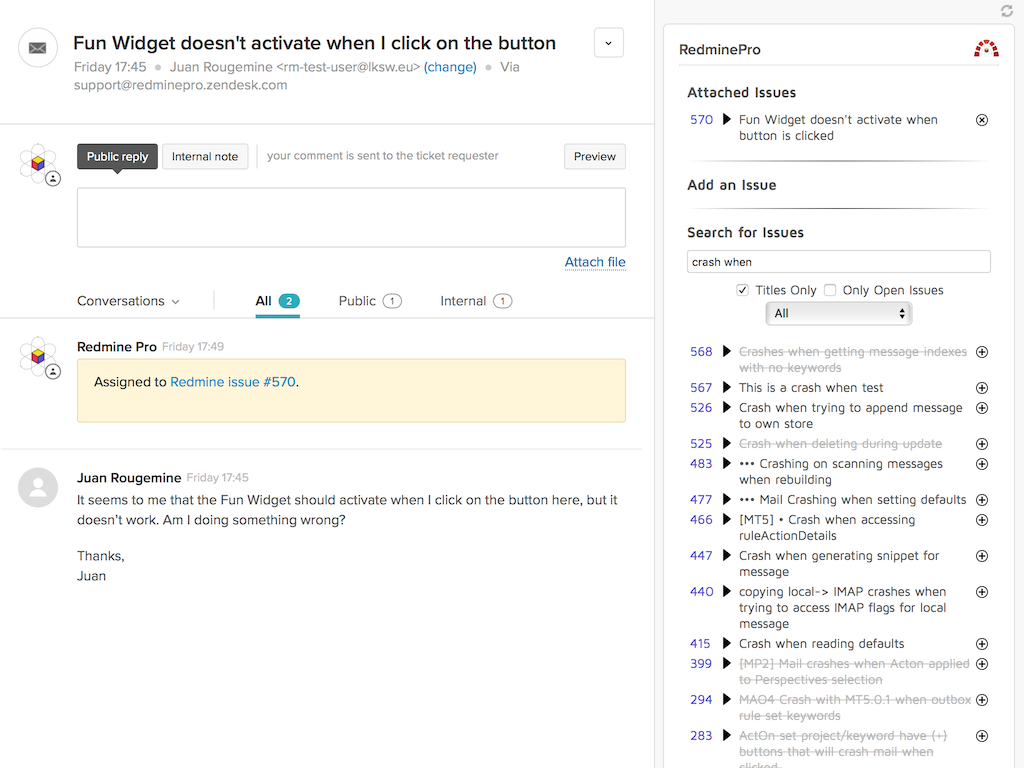Screen dimensions: 1024x768
Task: Click the email channel icon beside the subject
Action: [37, 47]
